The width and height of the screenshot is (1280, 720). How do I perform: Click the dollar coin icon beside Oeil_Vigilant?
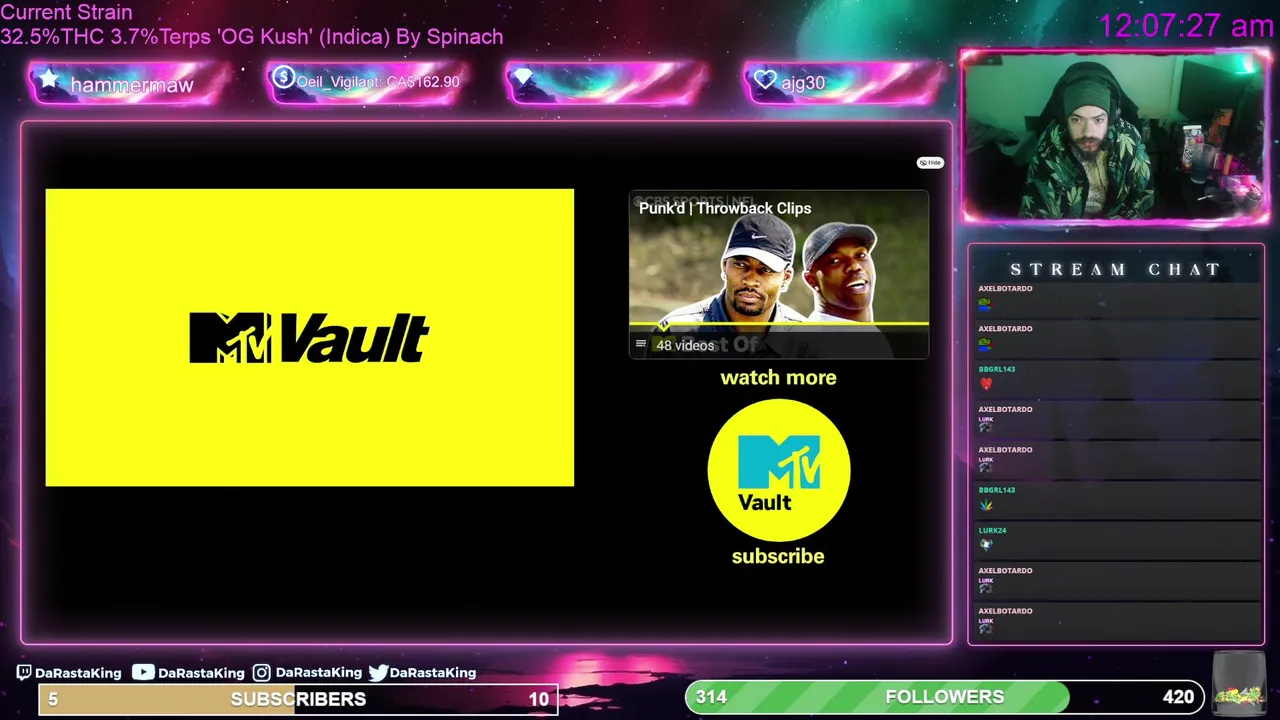283,77
